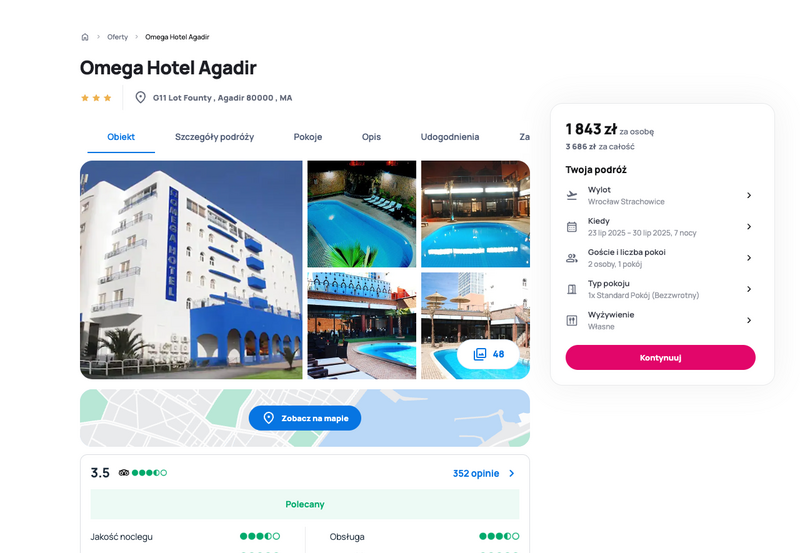Click the door icon next to Typ pokoju
This screenshot has width=800, height=553.
[572, 289]
